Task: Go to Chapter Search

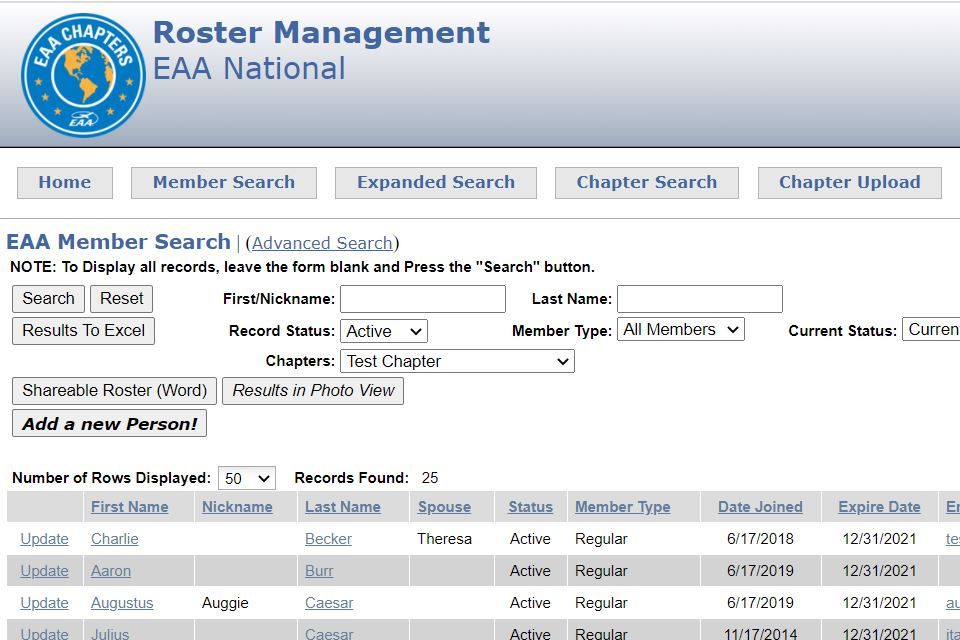Action: [646, 182]
